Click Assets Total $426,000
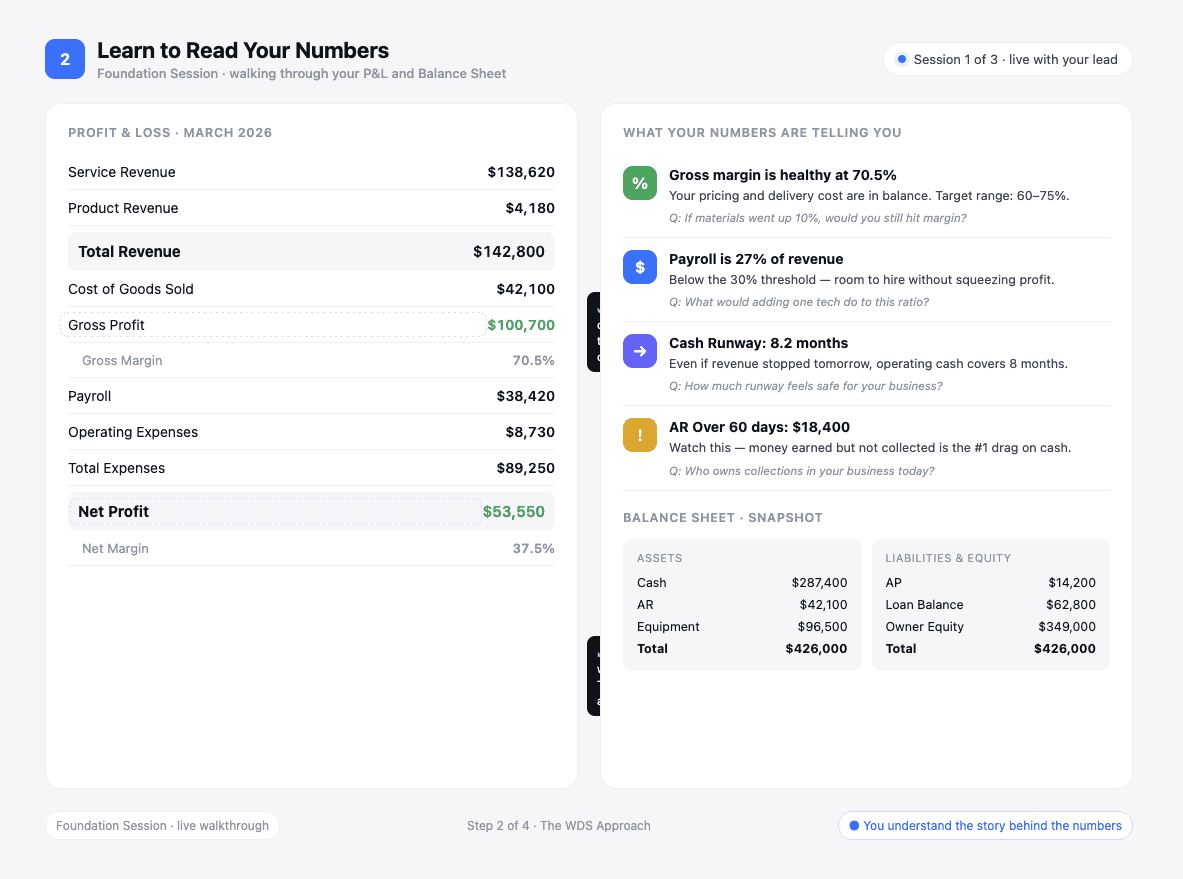Image resolution: width=1183 pixels, height=879 pixels. pos(816,648)
